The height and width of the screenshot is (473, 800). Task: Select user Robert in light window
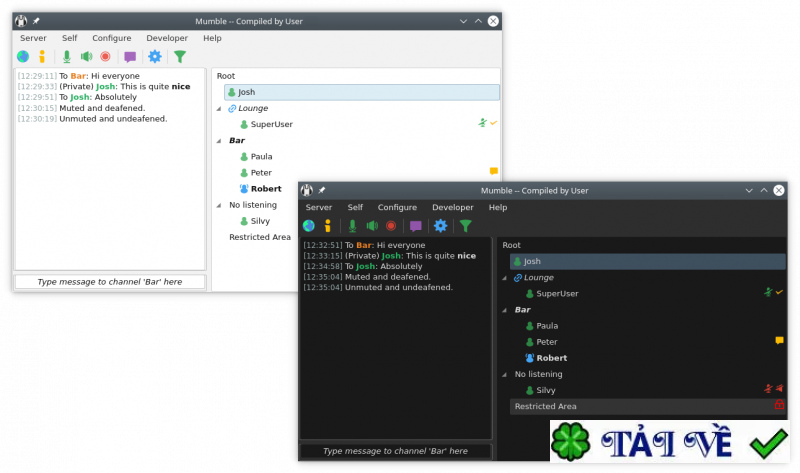coord(266,188)
